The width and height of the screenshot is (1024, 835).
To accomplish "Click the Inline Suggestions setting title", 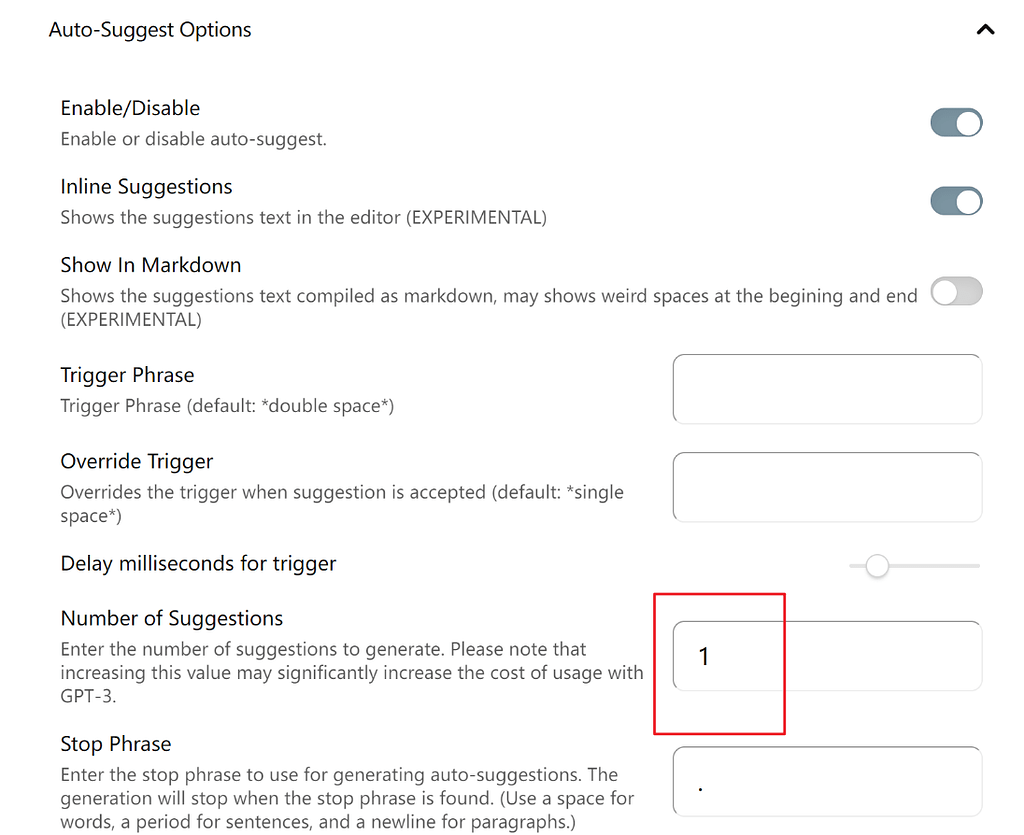I will 146,187.
